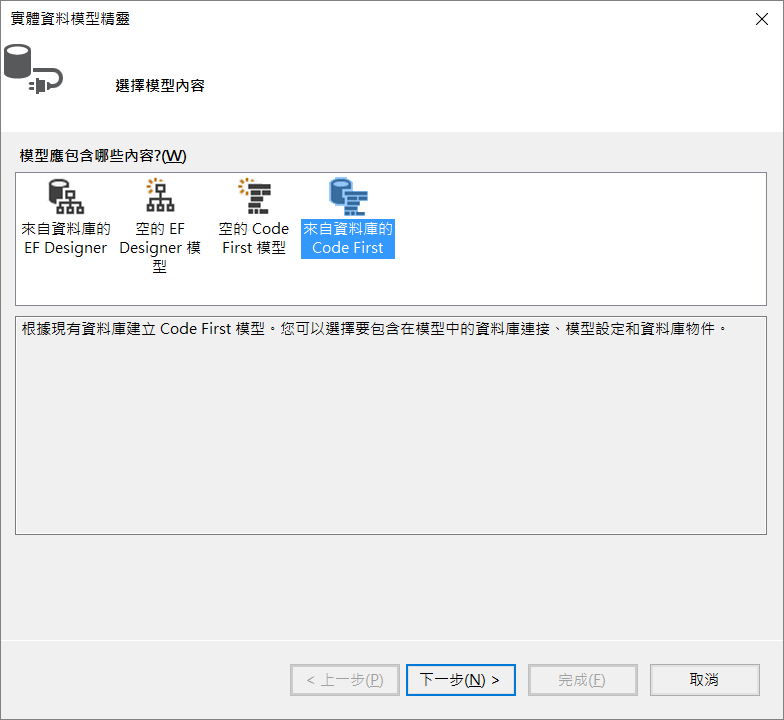The height and width of the screenshot is (720, 784).
Task: Click the disabled 上一步(P) button
Action: [x=345, y=680]
